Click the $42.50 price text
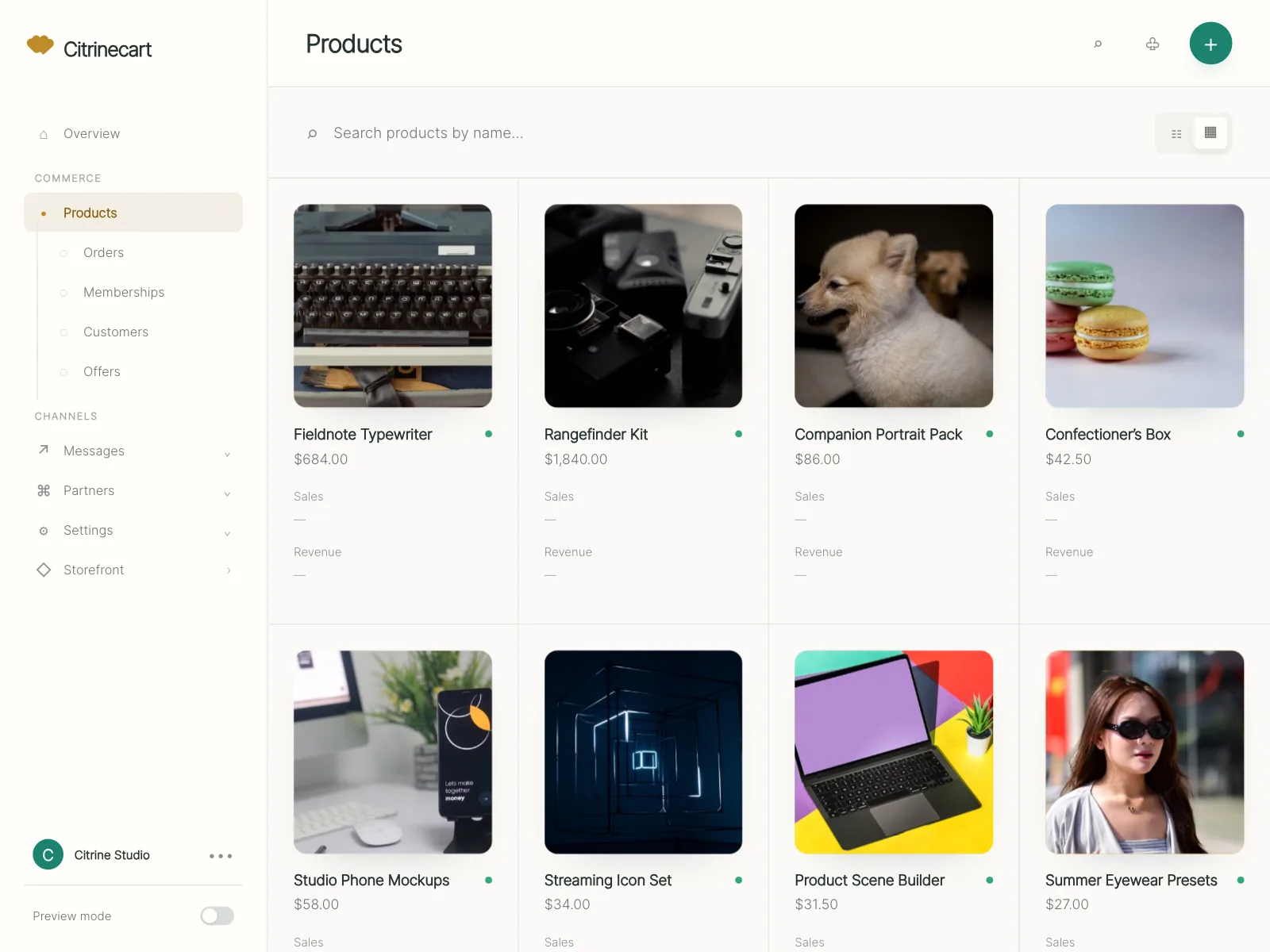Screen dimensions: 1270x952 tap(1068, 459)
